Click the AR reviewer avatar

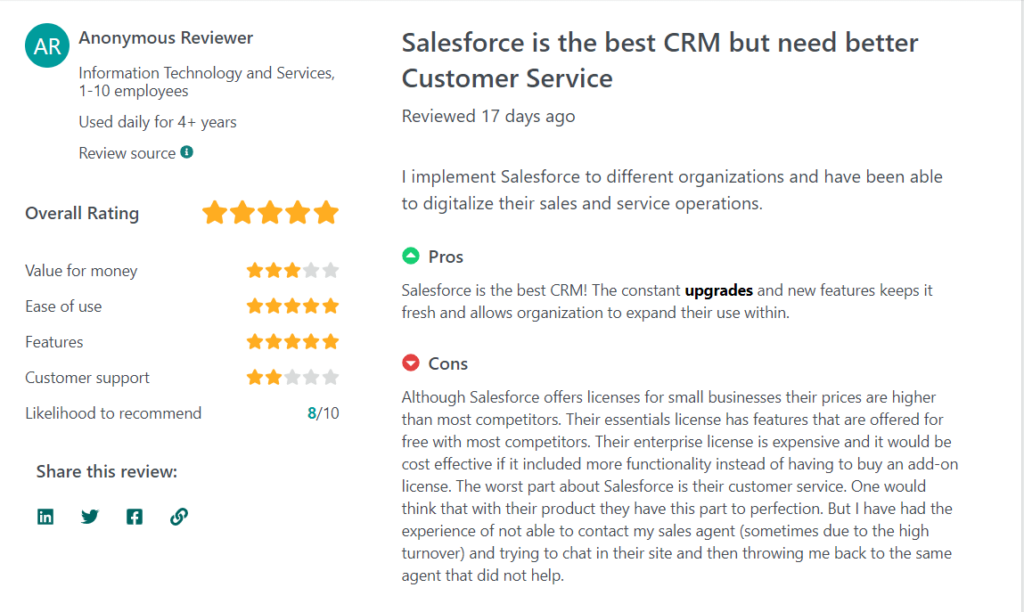(47, 46)
